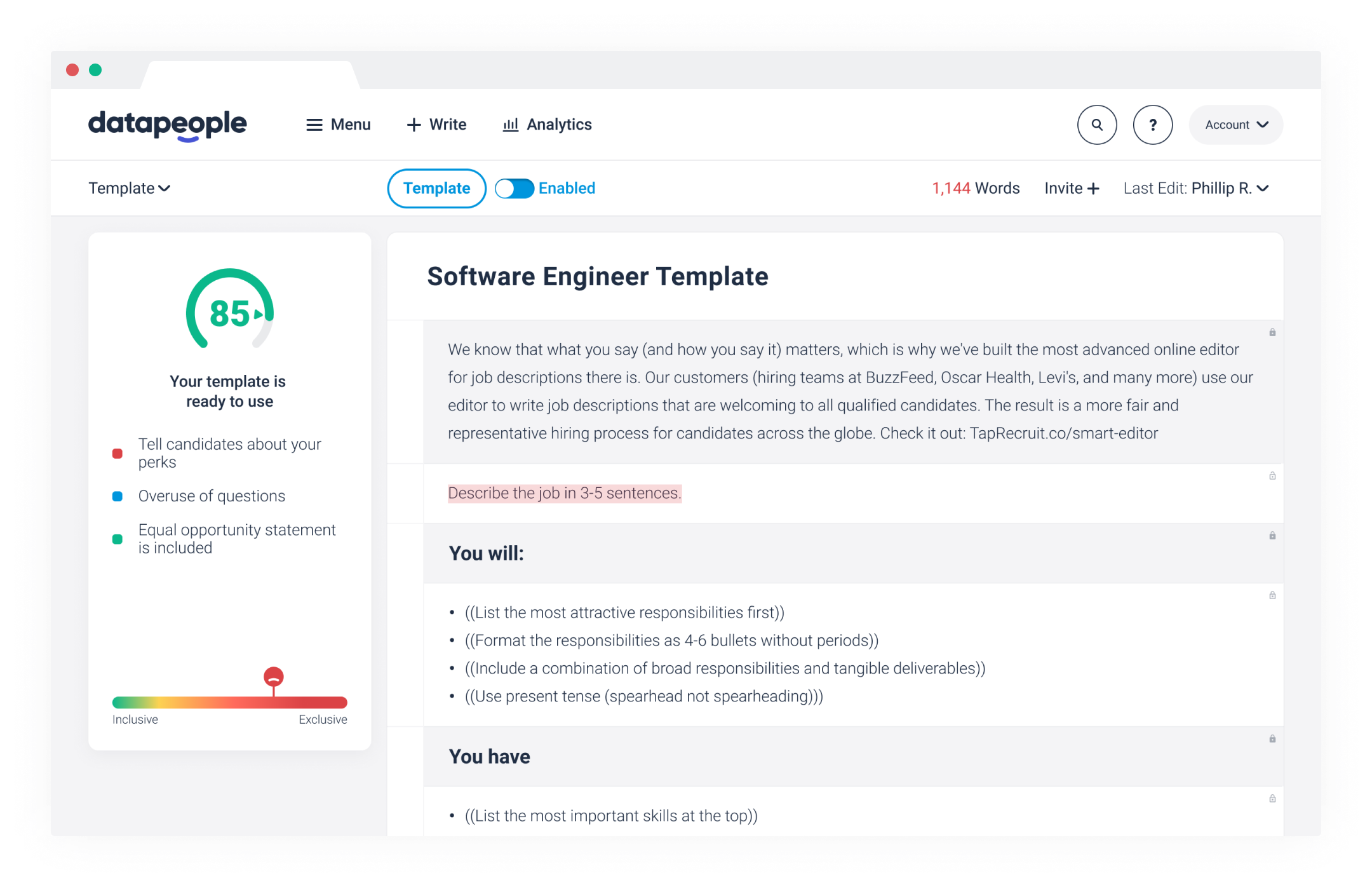The width and height of the screenshot is (1372, 887).
Task: Expand the Template dropdown in the header
Action: click(130, 188)
